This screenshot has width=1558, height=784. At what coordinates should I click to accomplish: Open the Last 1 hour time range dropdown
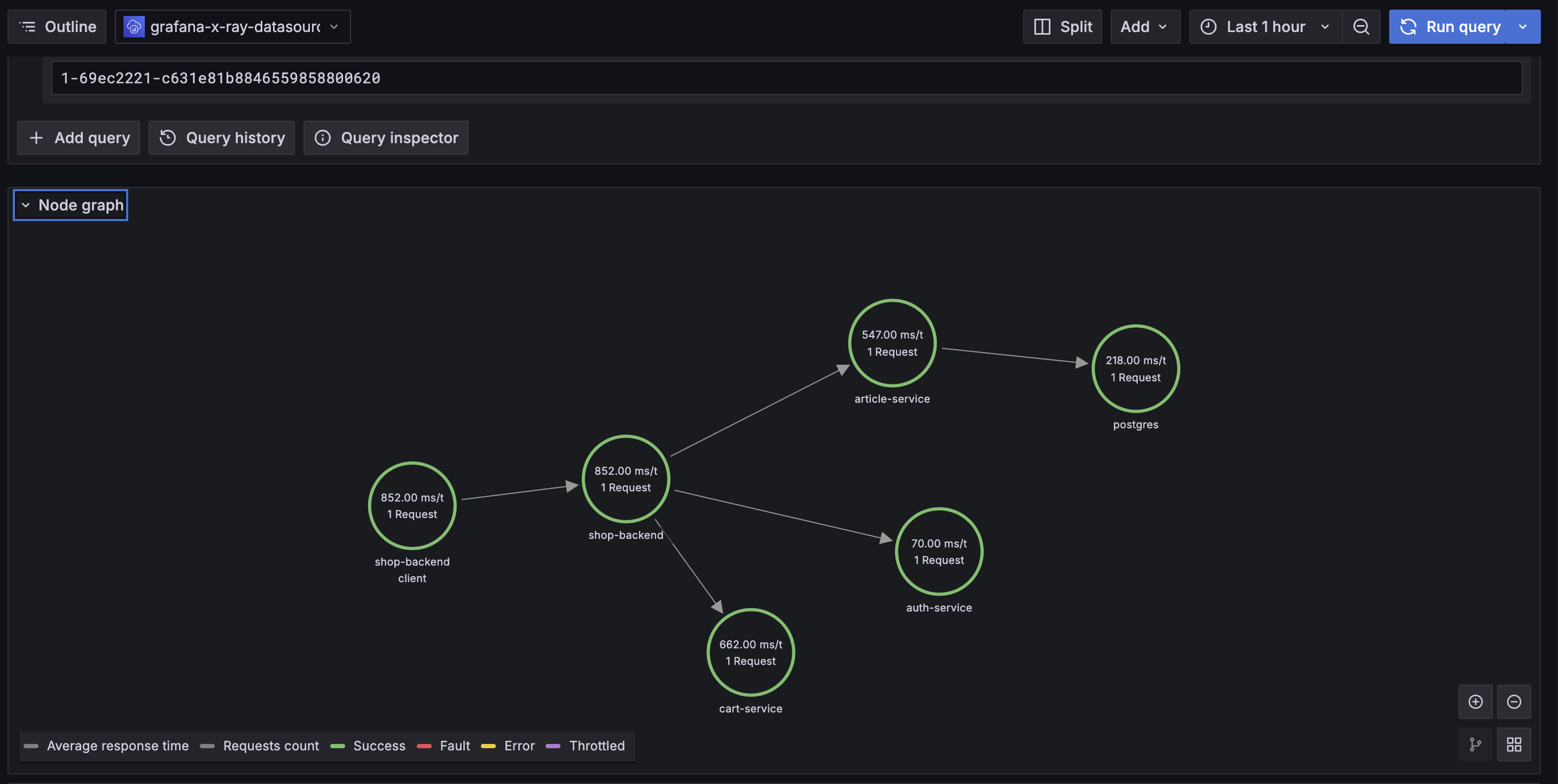(1265, 26)
